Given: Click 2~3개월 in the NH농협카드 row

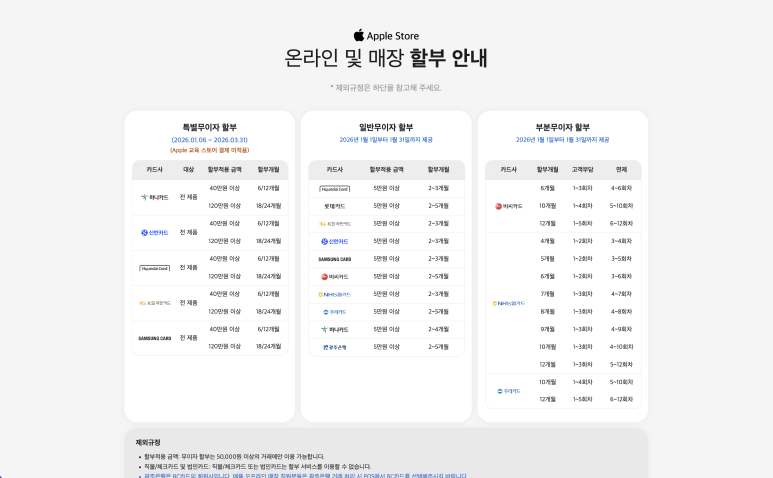Looking at the screenshot, I should [x=438, y=294].
